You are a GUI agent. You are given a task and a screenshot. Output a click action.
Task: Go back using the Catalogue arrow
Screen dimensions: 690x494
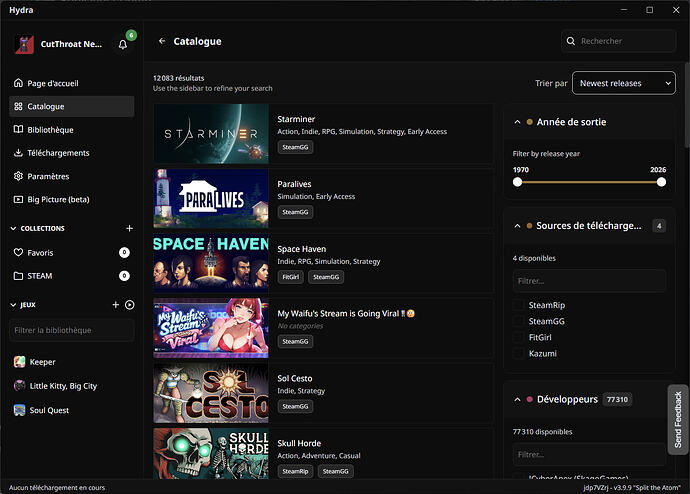click(x=162, y=41)
